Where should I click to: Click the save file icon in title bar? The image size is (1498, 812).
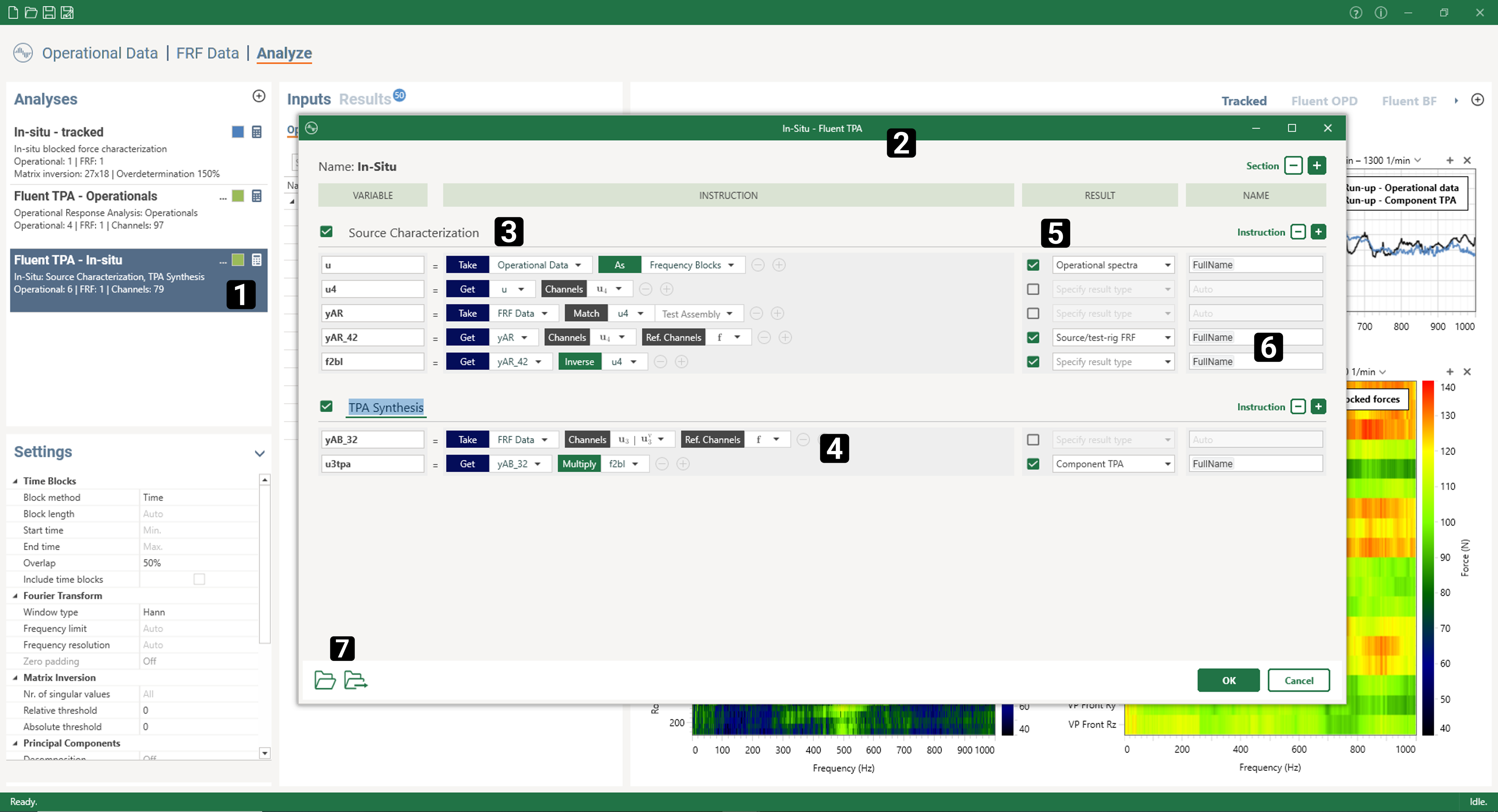tap(49, 12)
